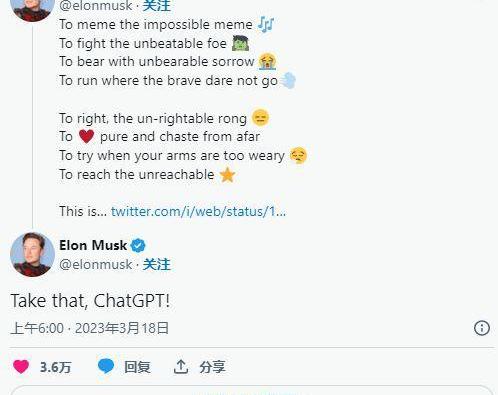Open the quoted tweet's avatar at top

tap(32, 9)
